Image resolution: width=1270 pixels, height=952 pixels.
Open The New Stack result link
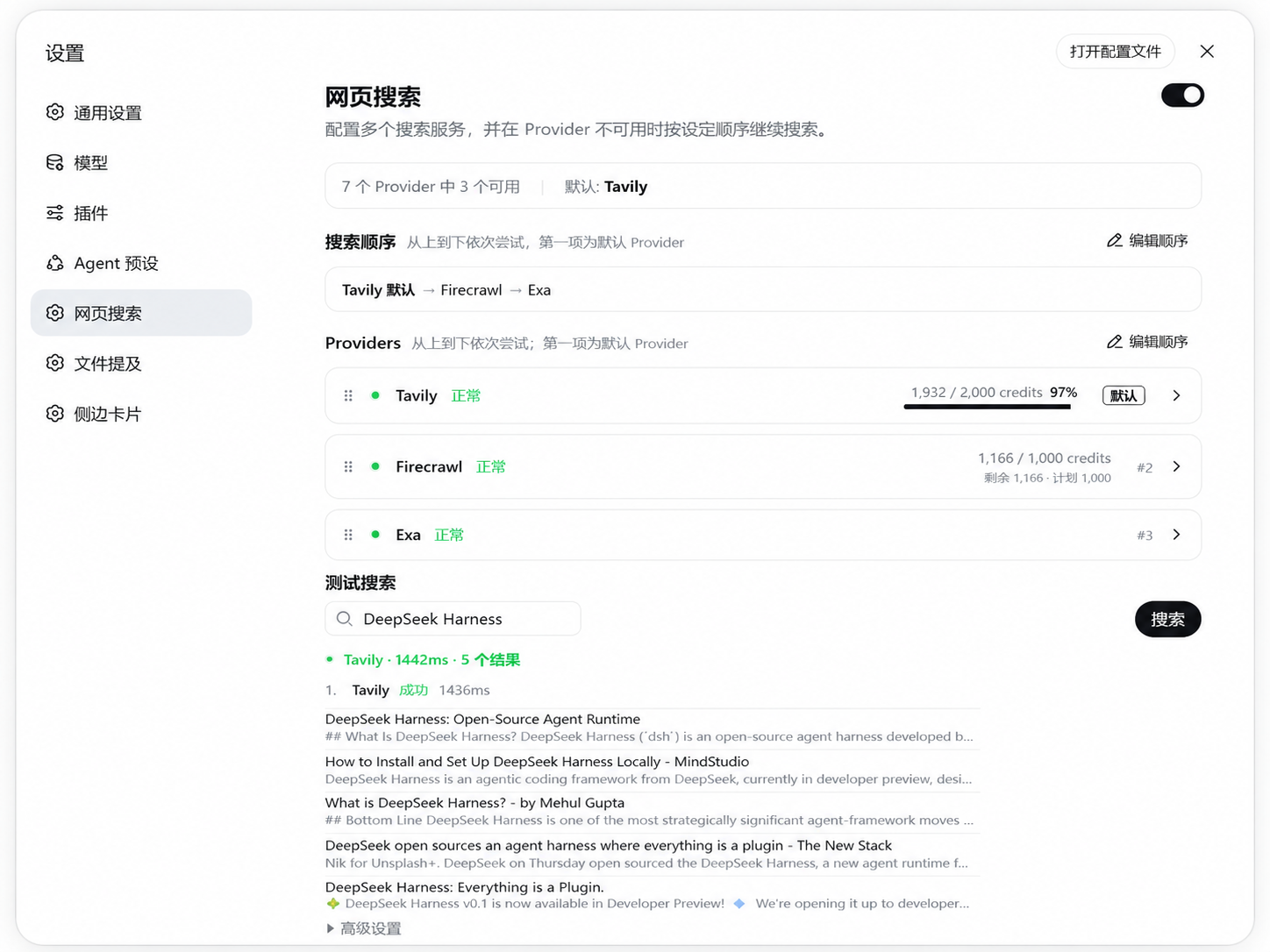pos(608,845)
